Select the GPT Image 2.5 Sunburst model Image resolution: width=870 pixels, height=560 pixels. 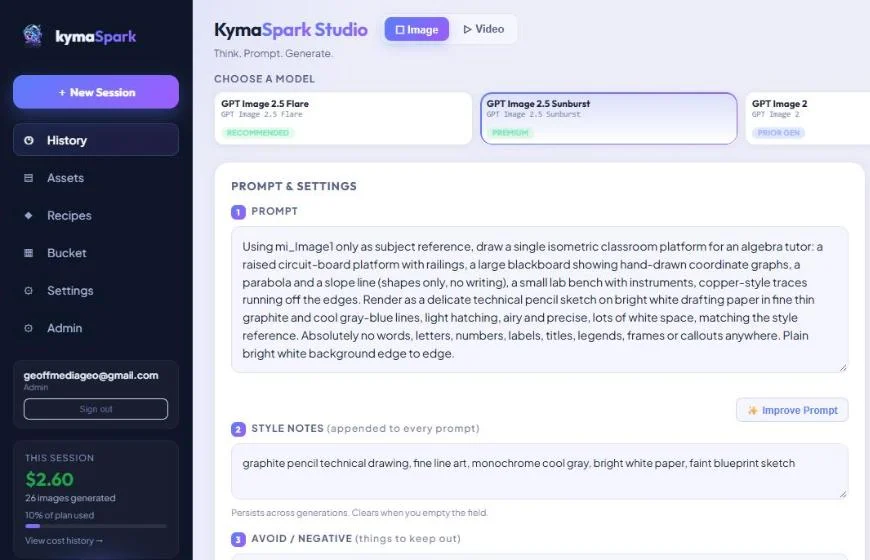point(609,118)
